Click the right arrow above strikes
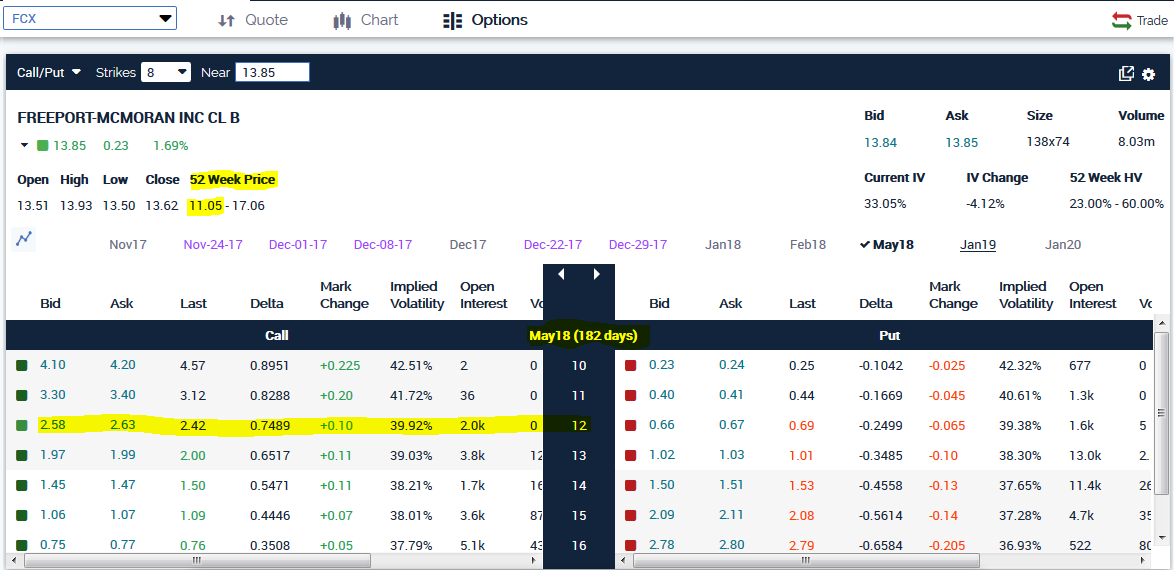The height and width of the screenshot is (570, 1174). (x=597, y=274)
